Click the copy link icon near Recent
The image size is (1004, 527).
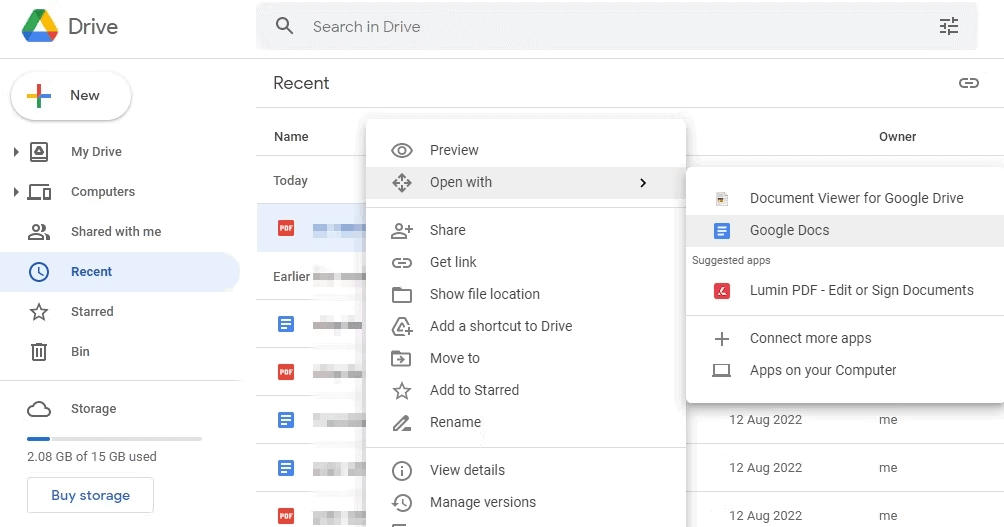(x=968, y=83)
